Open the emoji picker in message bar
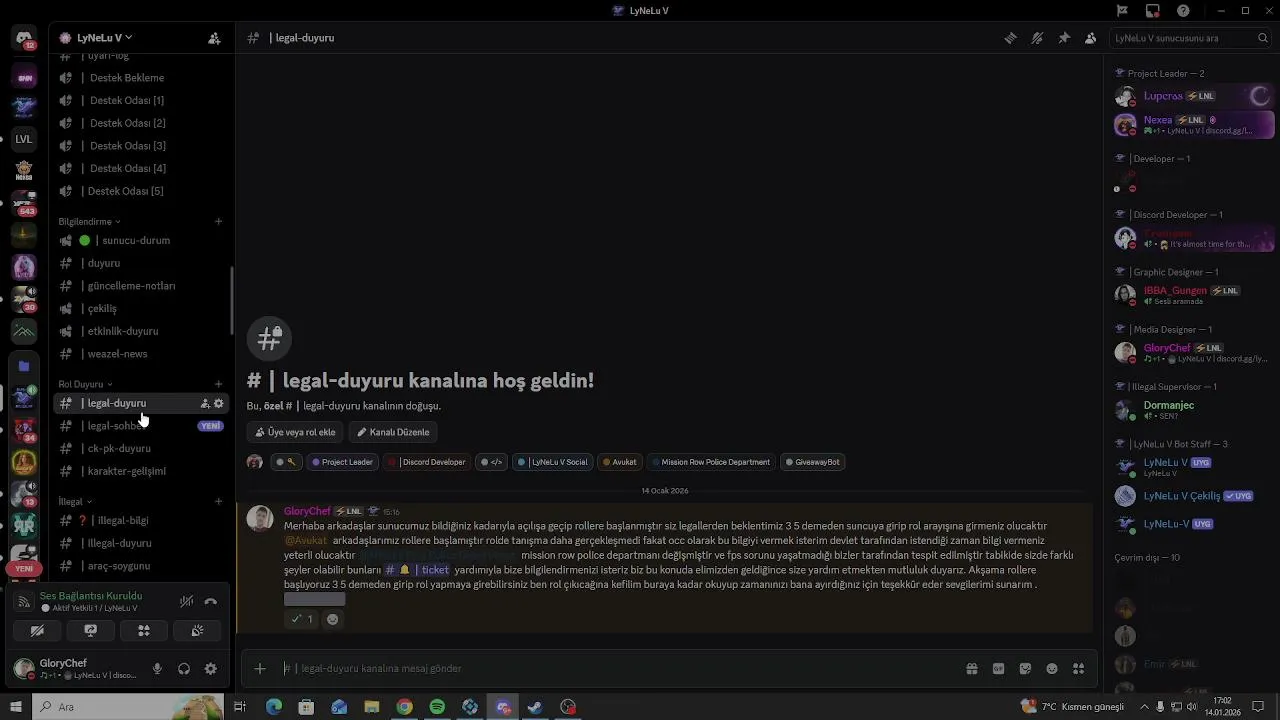The image size is (1280, 720). [x=1052, y=669]
